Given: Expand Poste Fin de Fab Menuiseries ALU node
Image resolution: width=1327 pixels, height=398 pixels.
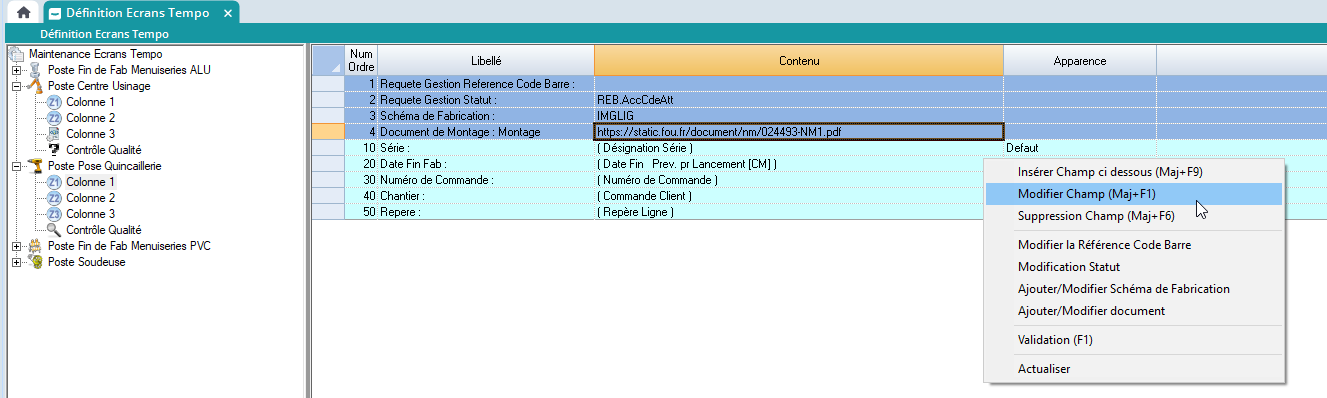Looking at the screenshot, I should (x=16, y=70).
